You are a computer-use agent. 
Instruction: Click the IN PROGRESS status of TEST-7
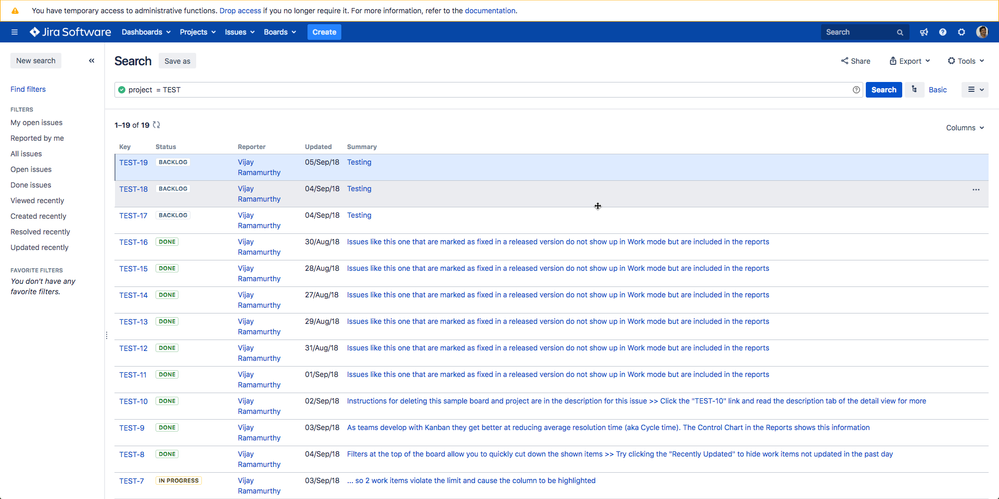[178, 481]
